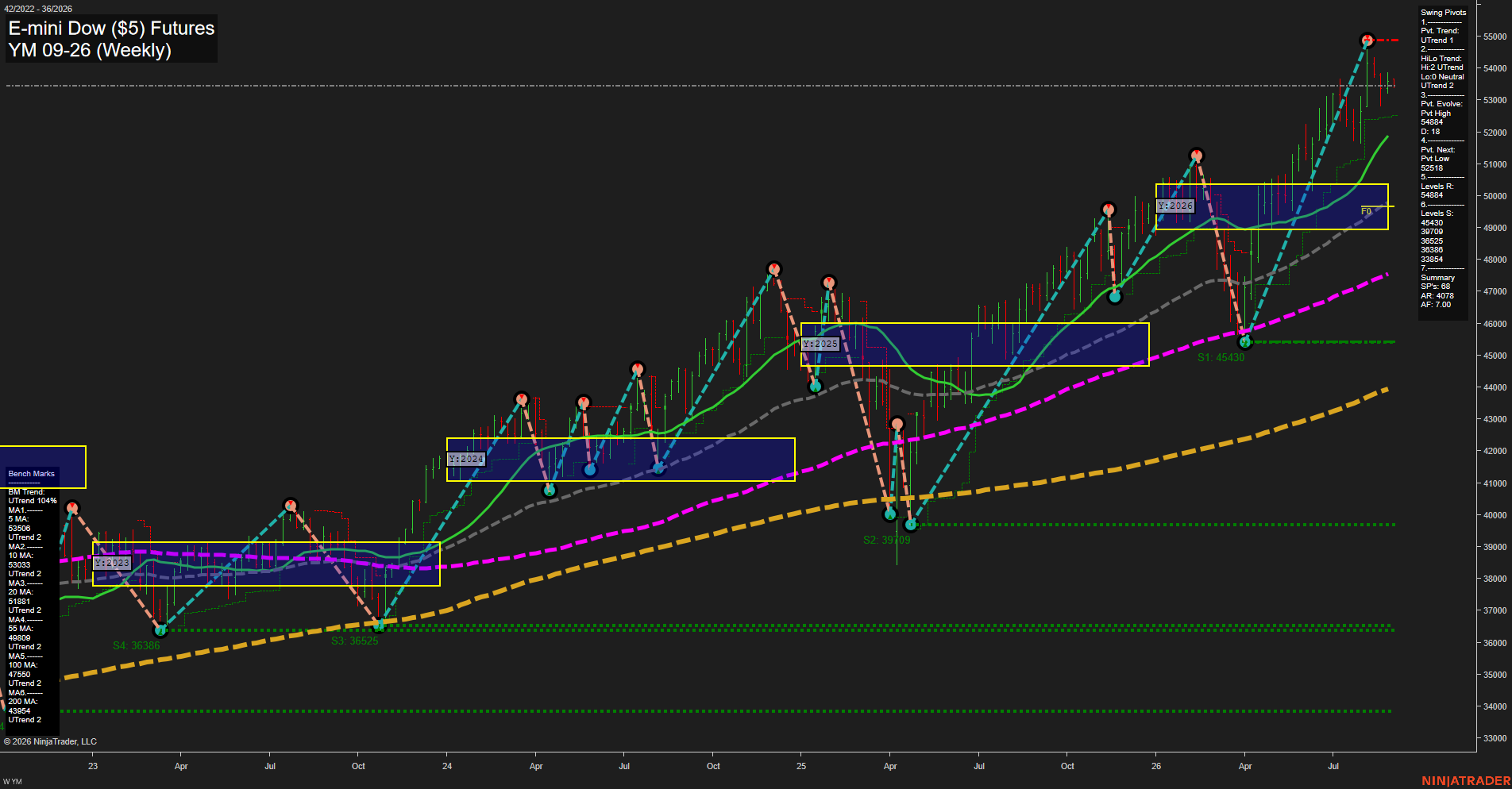Click the AF: 7.00 summary entry
This screenshot has width=1512, height=789.
click(1436, 305)
